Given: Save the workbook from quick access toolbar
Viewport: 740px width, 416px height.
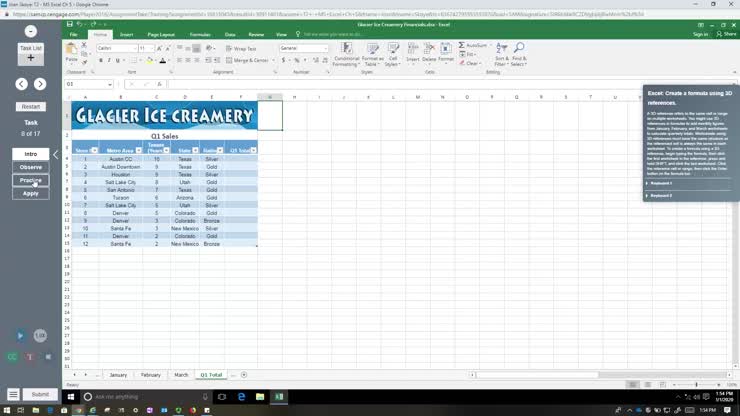Looking at the screenshot, I should pyautogui.click(x=70, y=24).
